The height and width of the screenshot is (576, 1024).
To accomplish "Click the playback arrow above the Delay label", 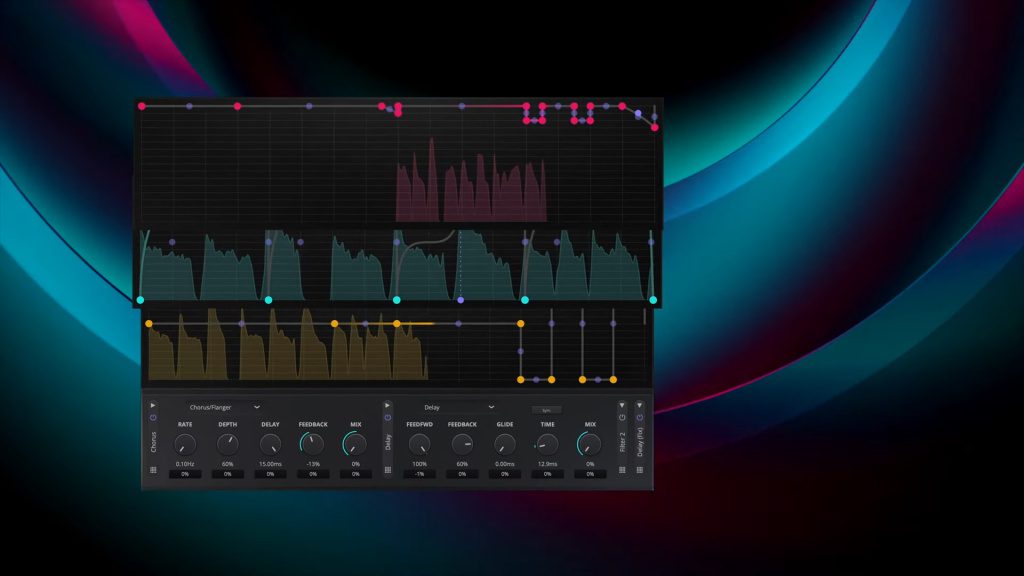I will [x=387, y=404].
